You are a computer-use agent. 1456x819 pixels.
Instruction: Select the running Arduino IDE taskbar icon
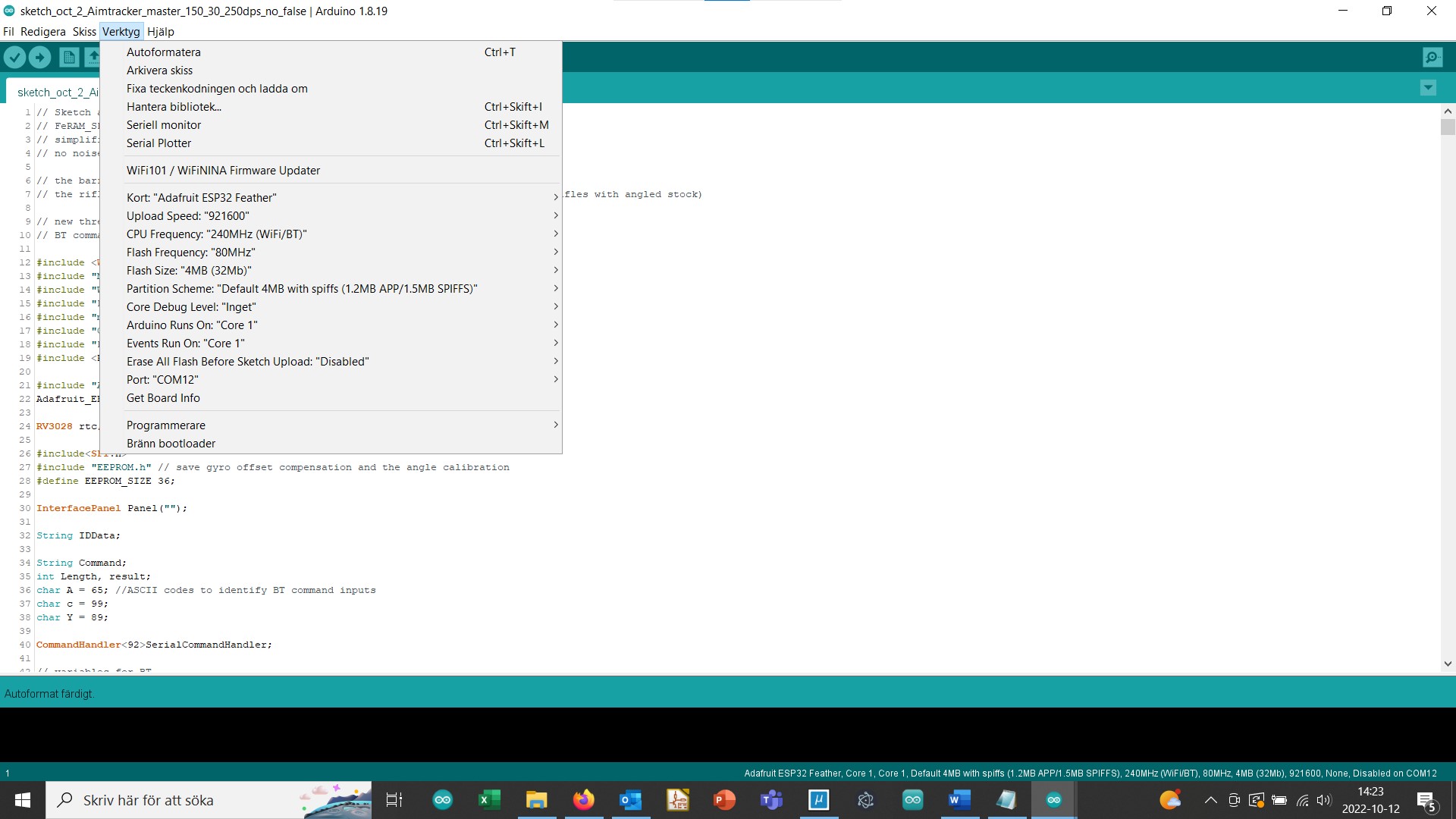click(x=1054, y=799)
